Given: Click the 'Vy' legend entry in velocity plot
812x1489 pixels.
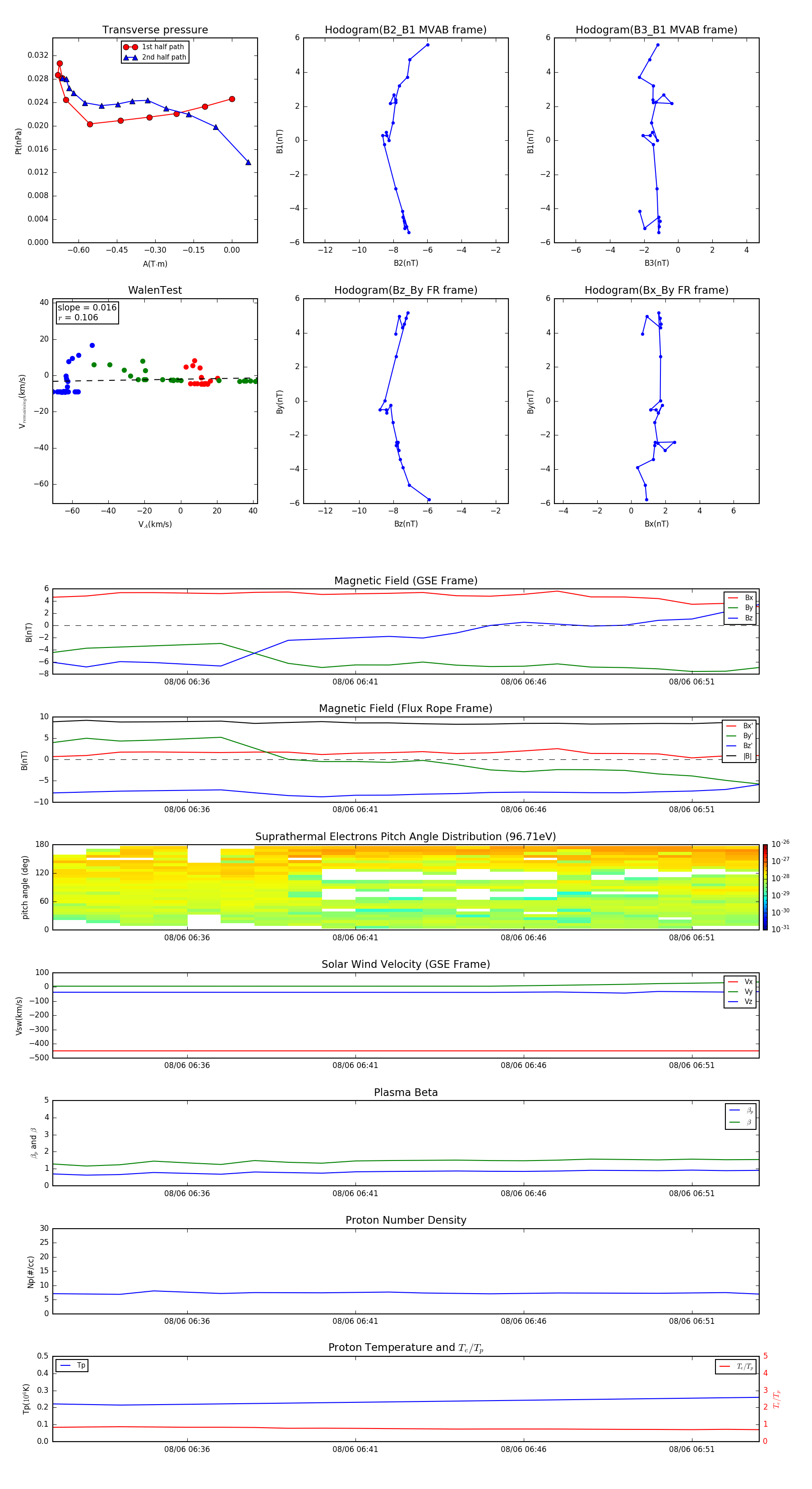Looking at the screenshot, I should tap(740, 991).
